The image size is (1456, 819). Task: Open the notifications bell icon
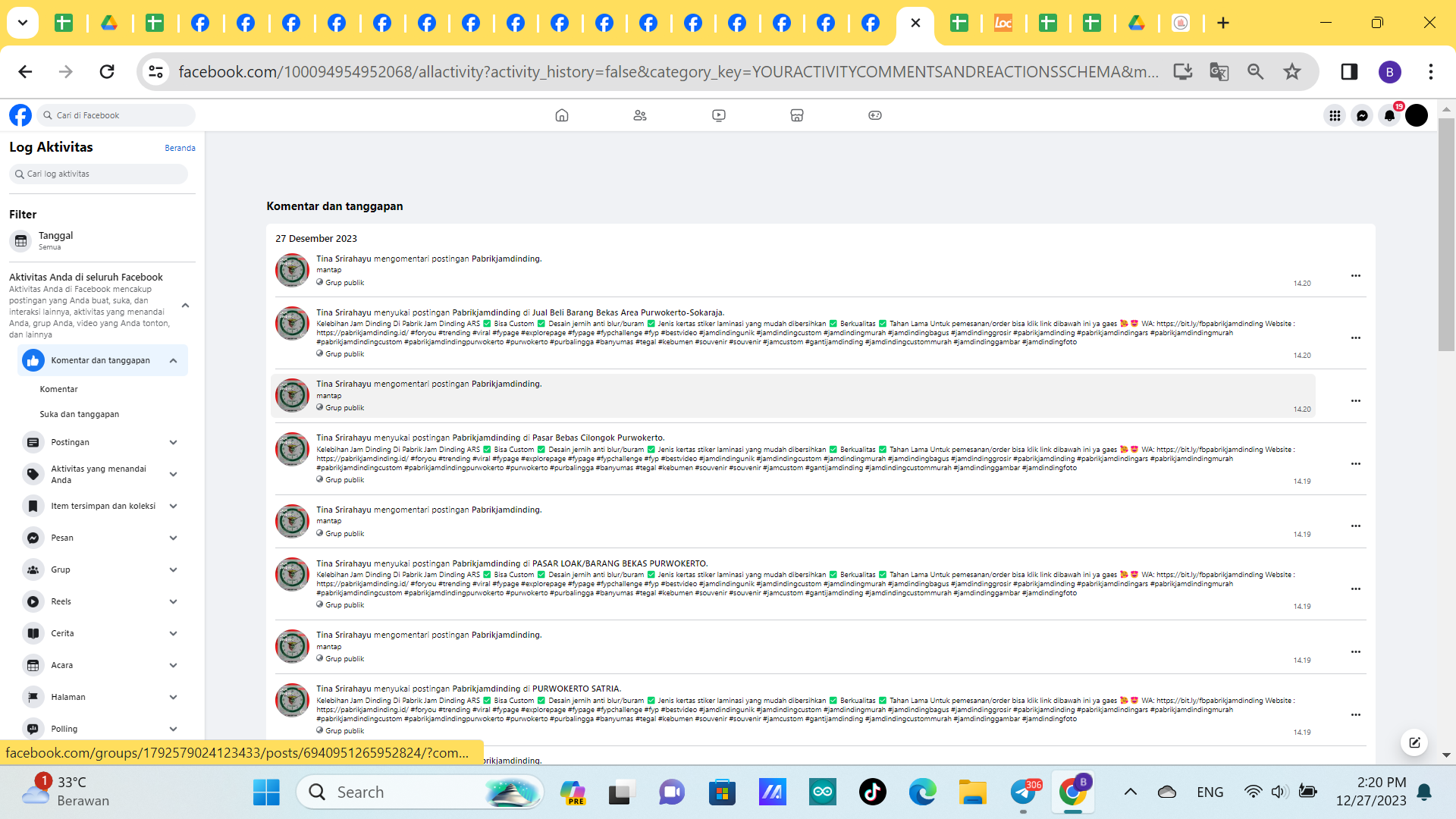[1389, 115]
